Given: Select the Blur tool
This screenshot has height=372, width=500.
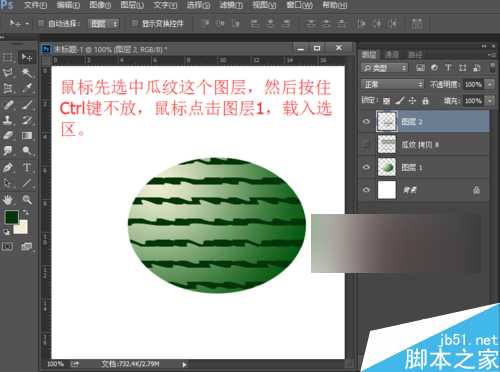Looking at the screenshot, I should (8, 151).
